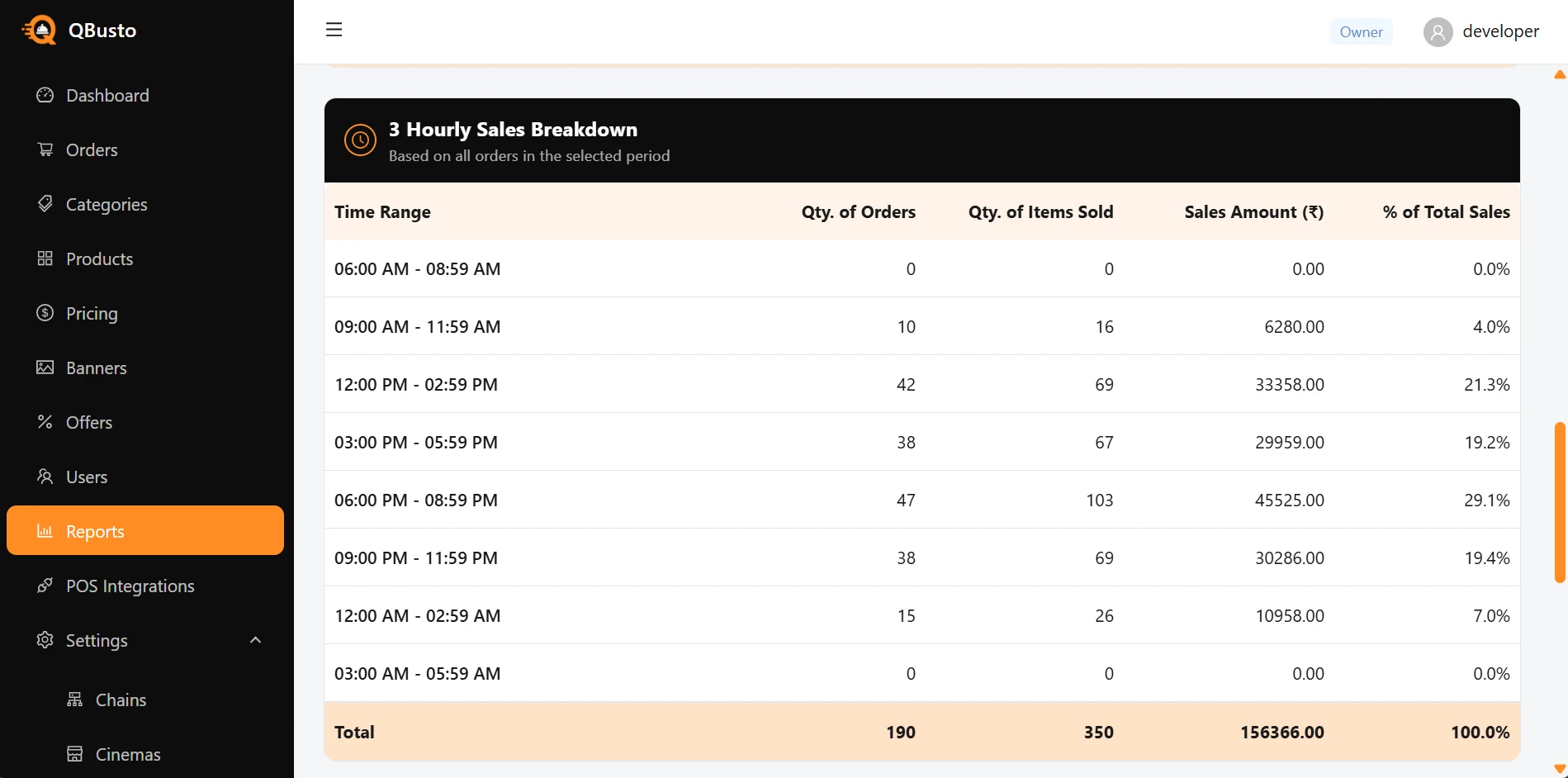
Task: Click the Chains hierarchy icon
Action: click(74, 700)
